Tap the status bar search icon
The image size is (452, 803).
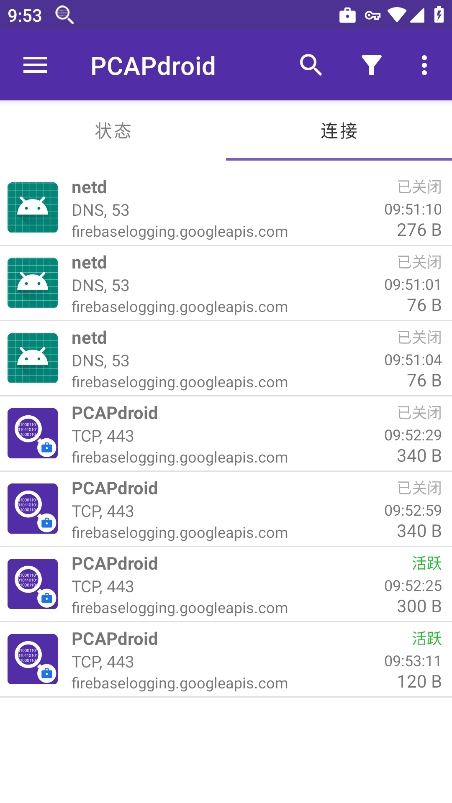[x=64, y=15]
